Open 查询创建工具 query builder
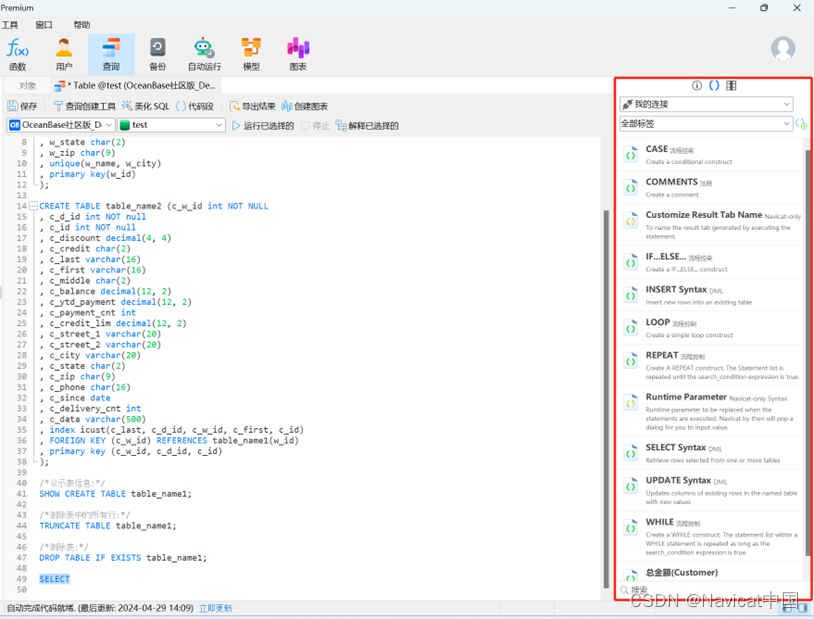This screenshot has height=619, width=814. pyautogui.click(x=85, y=106)
